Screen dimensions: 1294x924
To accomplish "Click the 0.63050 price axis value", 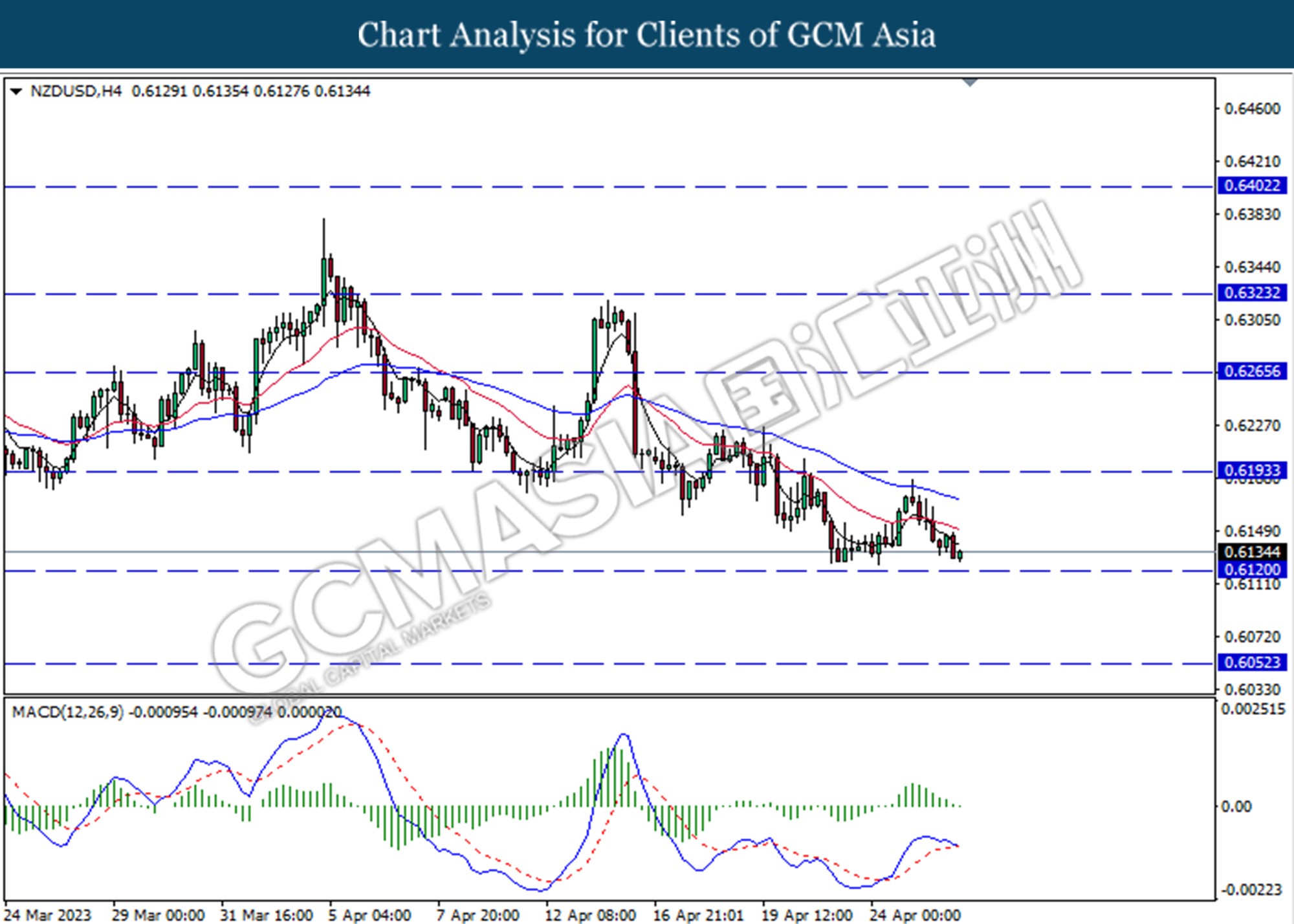I will point(1253,320).
